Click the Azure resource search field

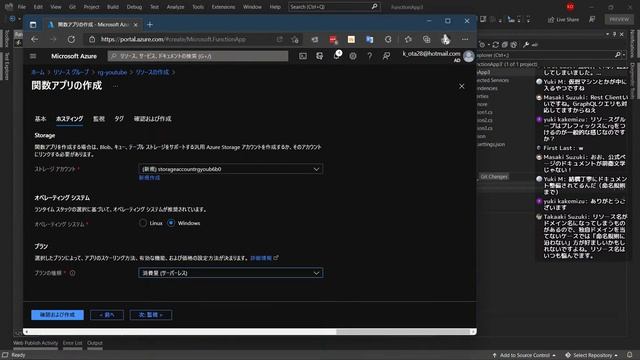point(198,56)
